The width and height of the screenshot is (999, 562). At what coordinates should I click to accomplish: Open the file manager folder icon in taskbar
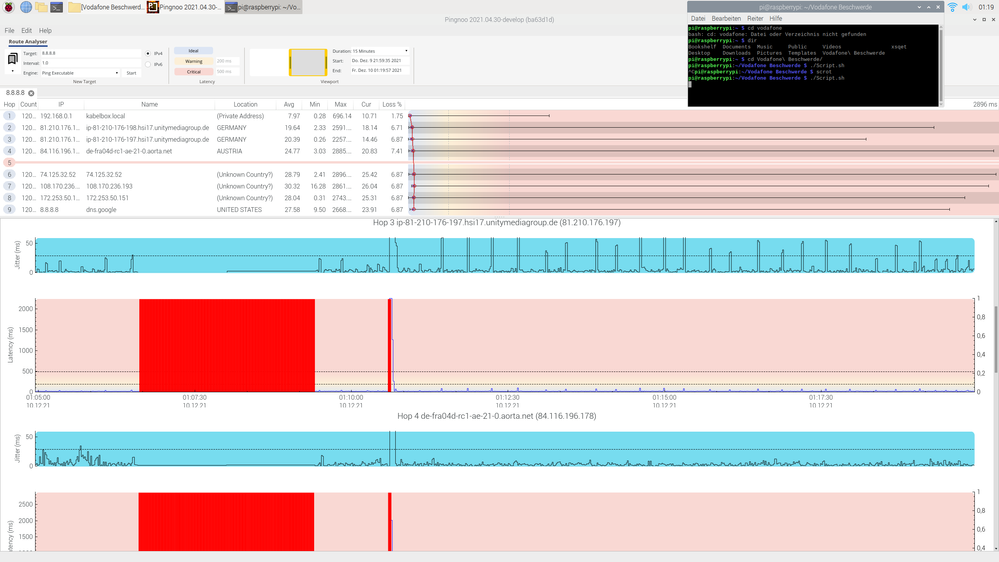click(x=41, y=7)
